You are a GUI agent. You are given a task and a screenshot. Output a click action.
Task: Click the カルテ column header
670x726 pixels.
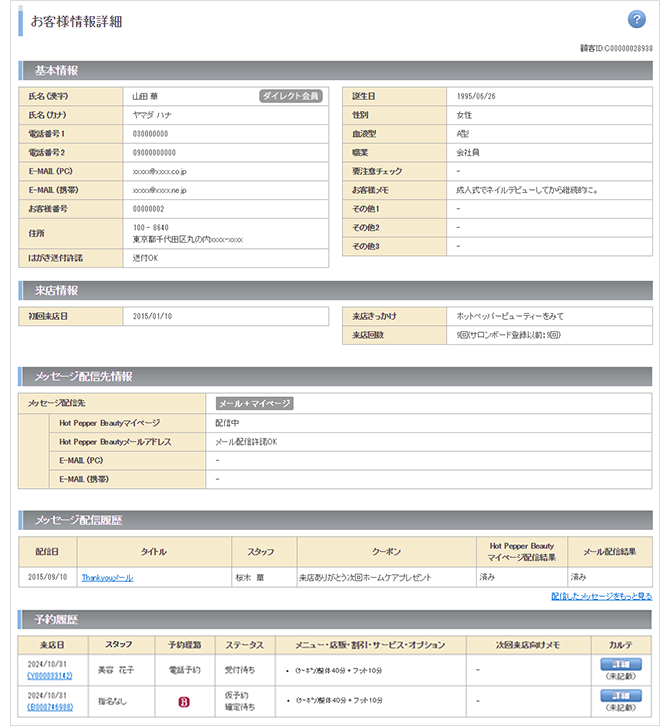pyautogui.click(x=621, y=645)
